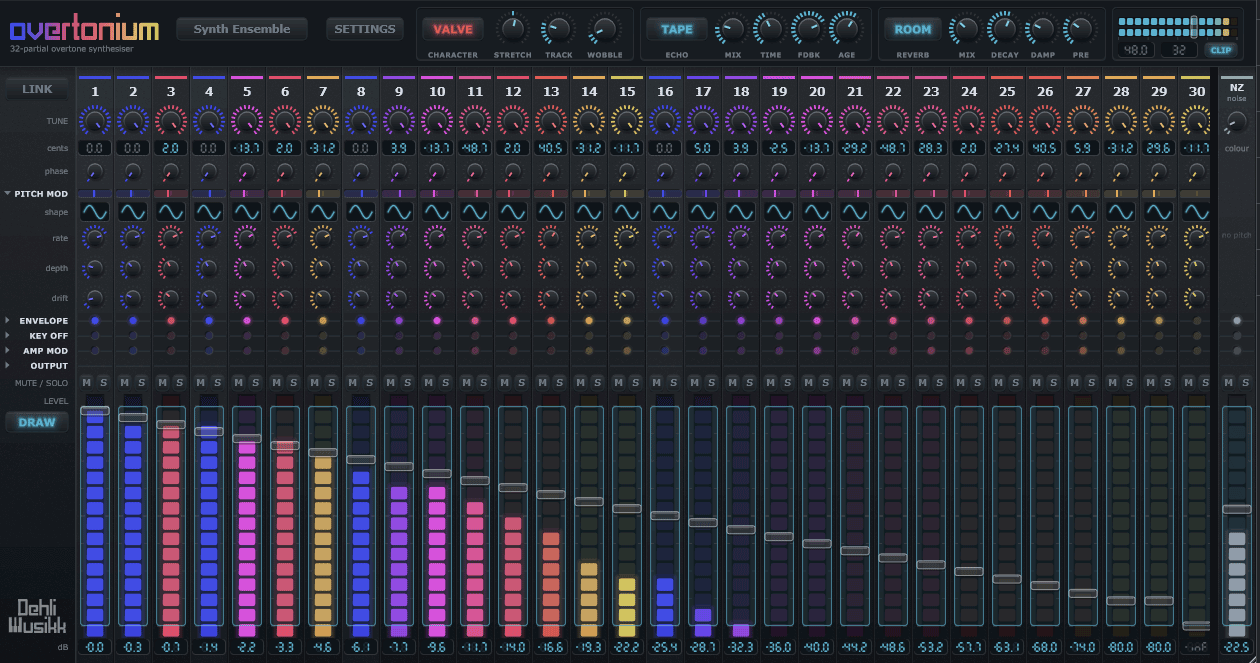Image resolution: width=1260 pixels, height=663 pixels.
Task: Toggle the VALVE character effect
Action: tap(452, 29)
